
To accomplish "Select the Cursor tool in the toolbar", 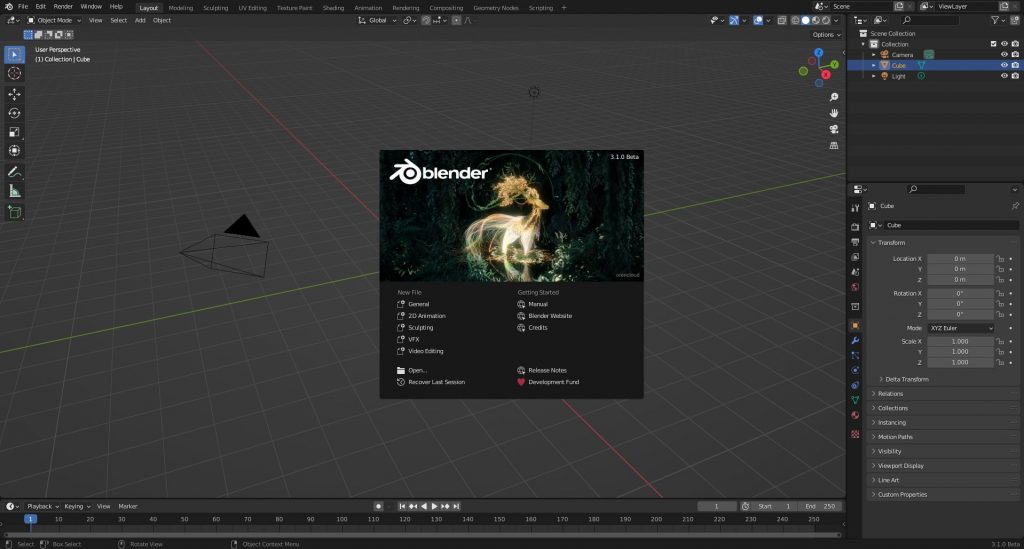I will click(x=14, y=74).
